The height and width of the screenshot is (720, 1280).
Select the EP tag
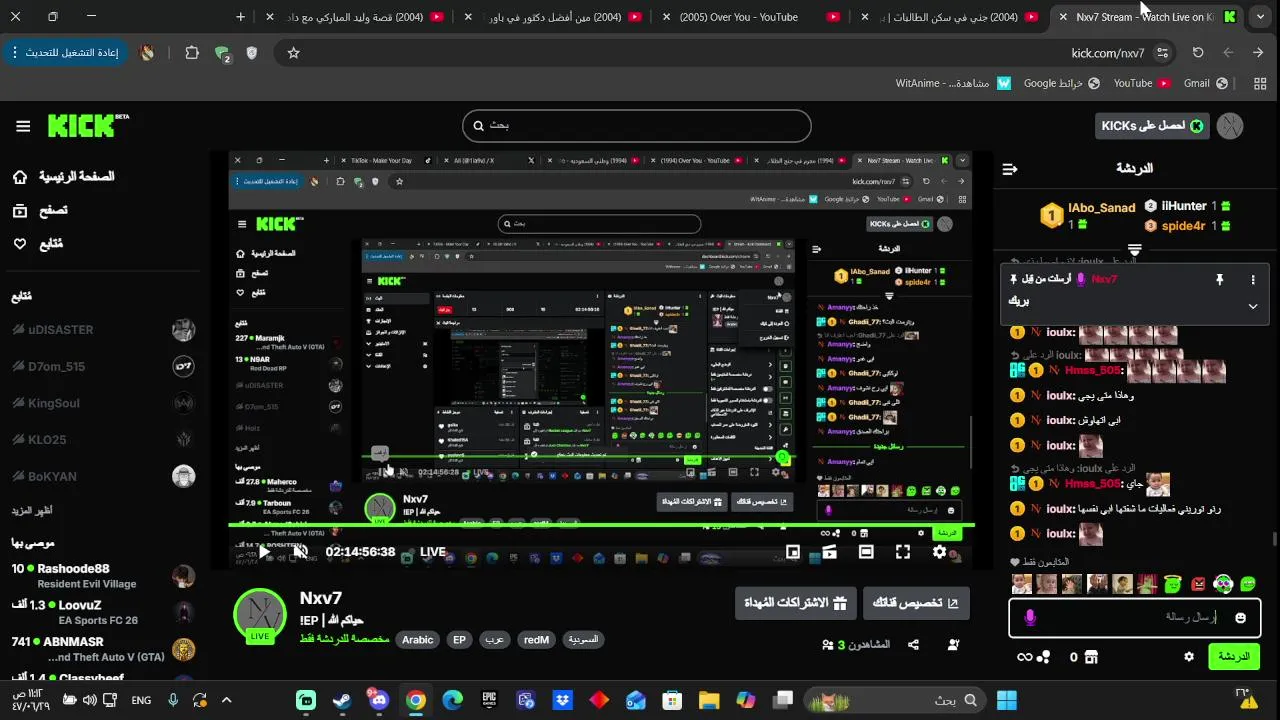459,640
